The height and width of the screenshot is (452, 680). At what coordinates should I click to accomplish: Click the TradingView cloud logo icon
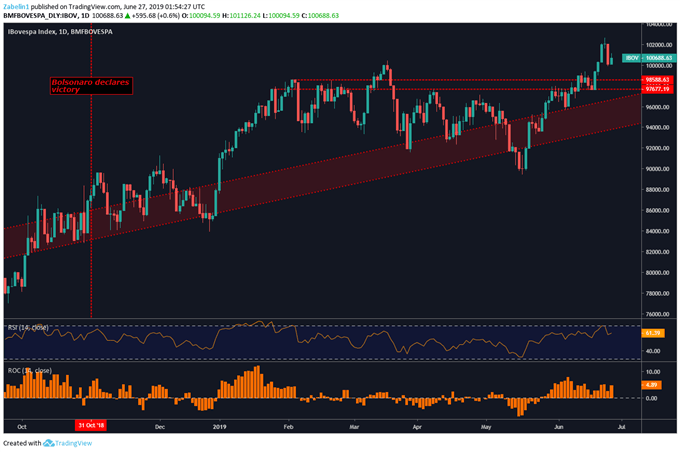49,443
